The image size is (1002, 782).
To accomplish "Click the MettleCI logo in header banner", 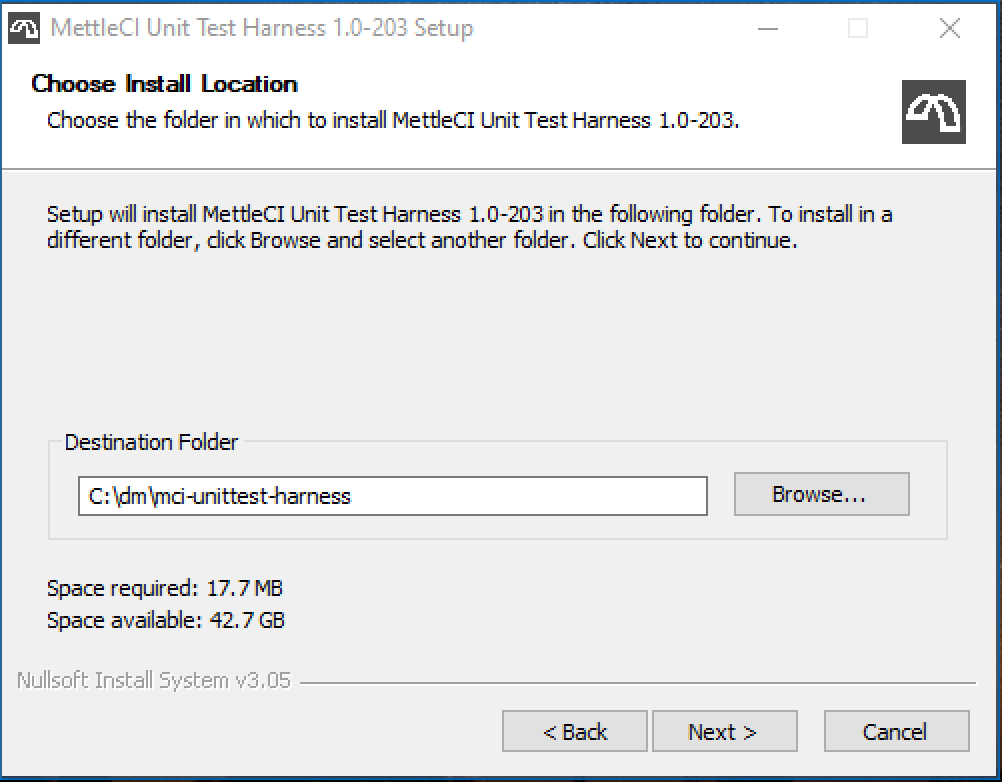I will click(933, 111).
